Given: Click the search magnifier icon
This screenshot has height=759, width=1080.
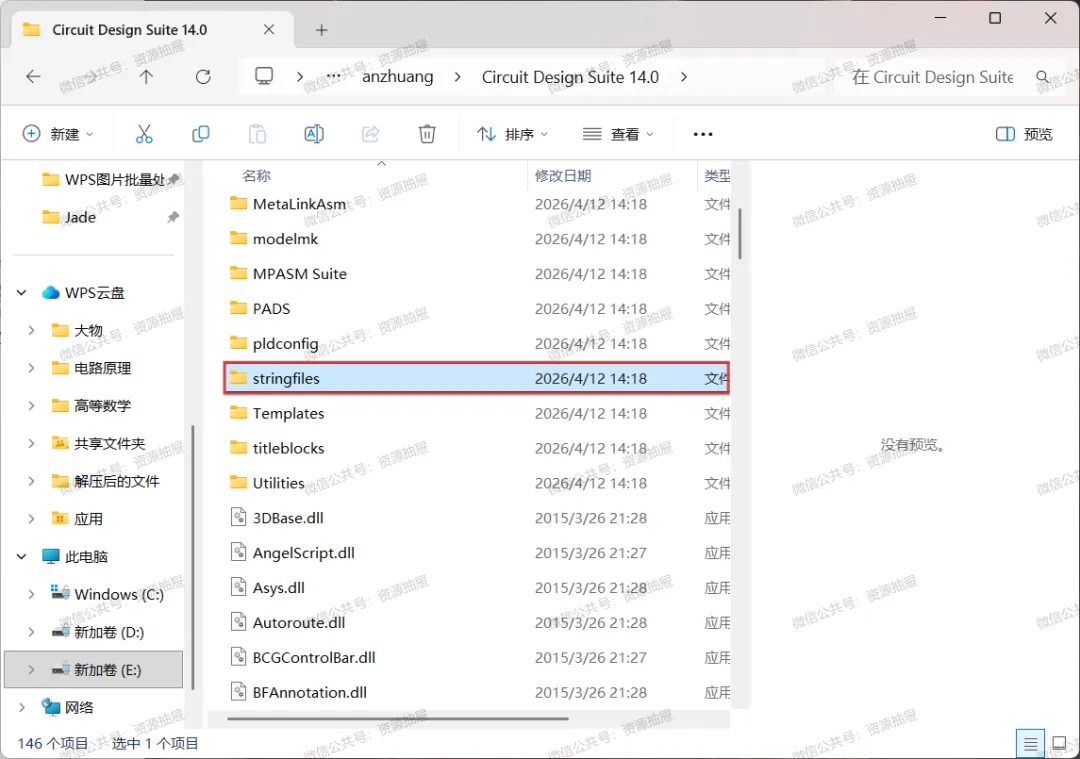Looking at the screenshot, I should pyautogui.click(x=1043, y=76).
